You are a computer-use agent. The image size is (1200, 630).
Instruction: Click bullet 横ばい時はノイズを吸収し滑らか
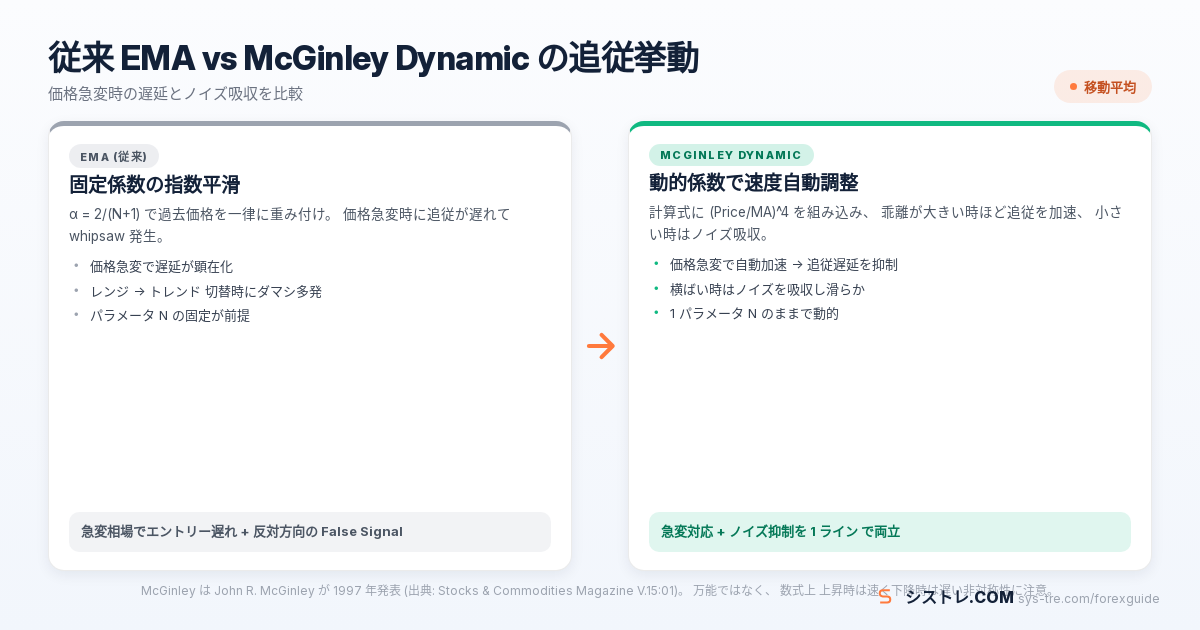coord(767,289)
